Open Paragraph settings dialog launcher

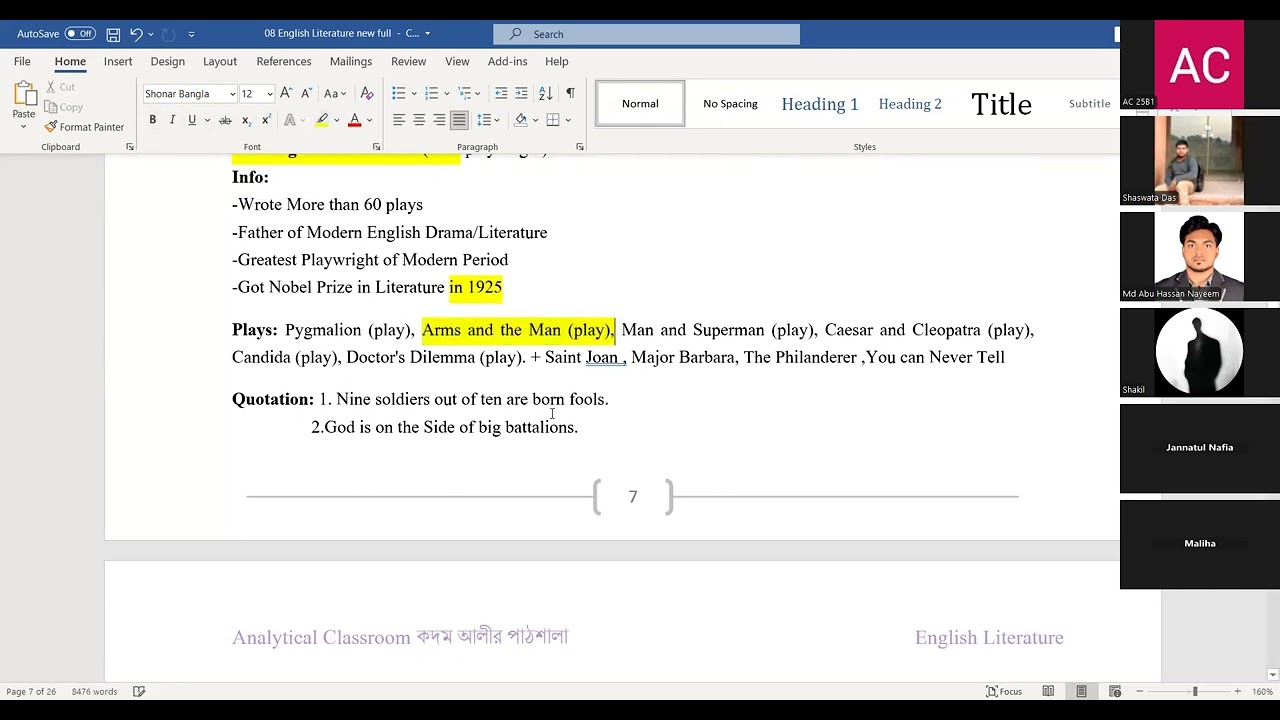(x=580, y=147)
